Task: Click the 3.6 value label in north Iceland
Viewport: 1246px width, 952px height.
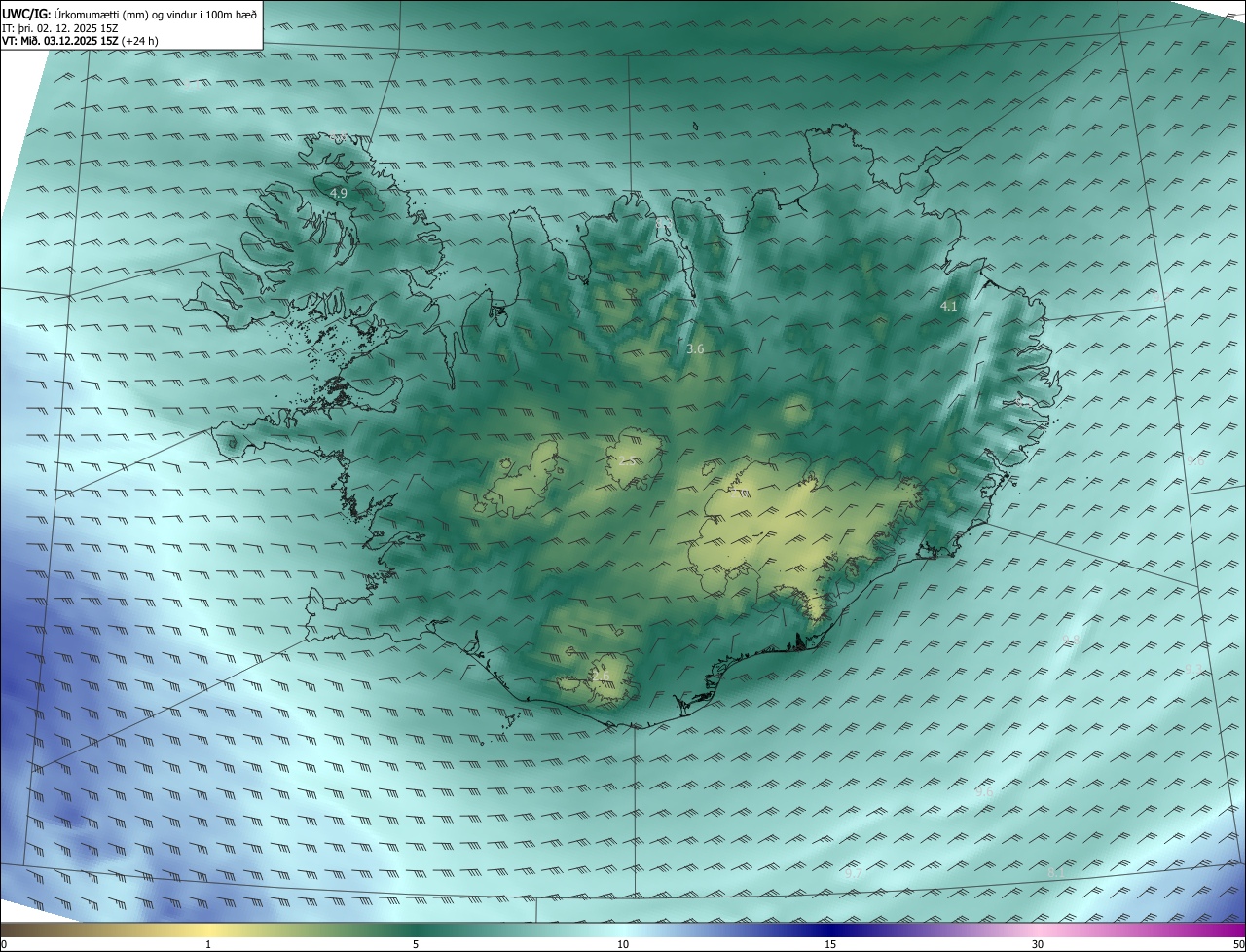Action: [x=695, y=348]
